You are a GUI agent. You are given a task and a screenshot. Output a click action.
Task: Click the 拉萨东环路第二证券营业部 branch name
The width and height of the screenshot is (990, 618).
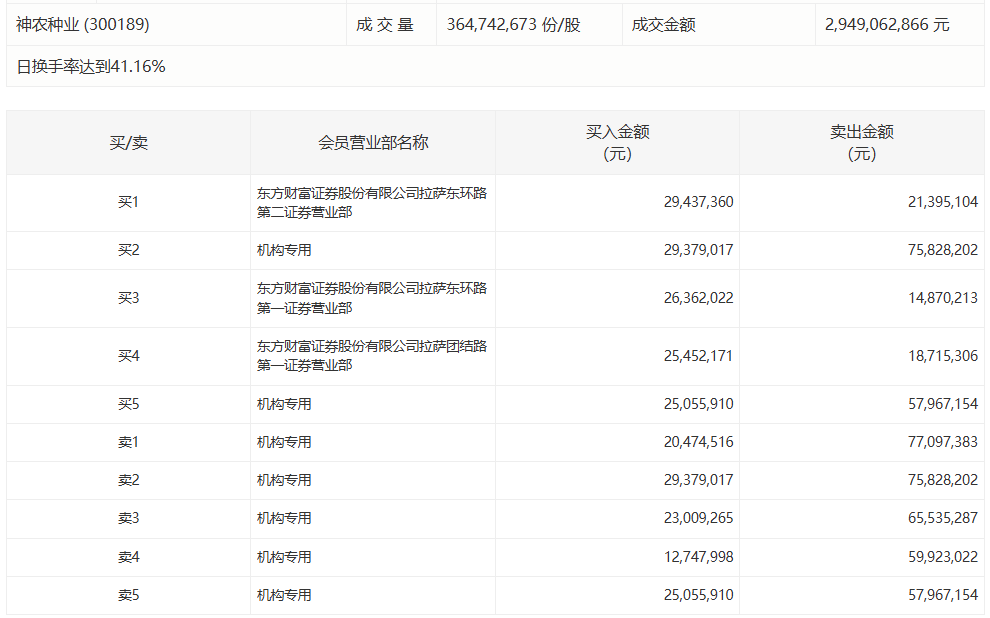372,203
